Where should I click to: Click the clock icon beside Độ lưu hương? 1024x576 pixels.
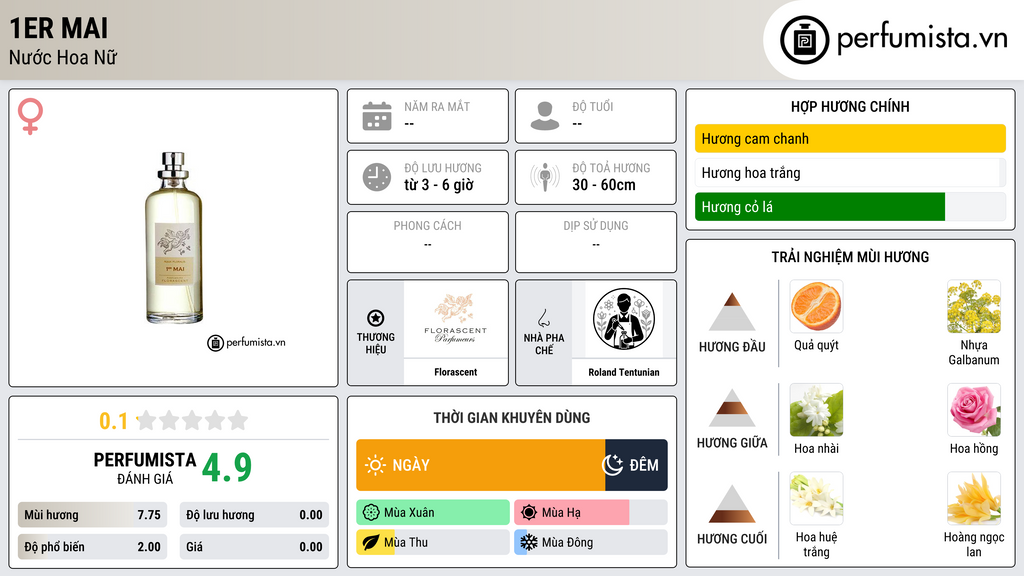tap(377, 177)
